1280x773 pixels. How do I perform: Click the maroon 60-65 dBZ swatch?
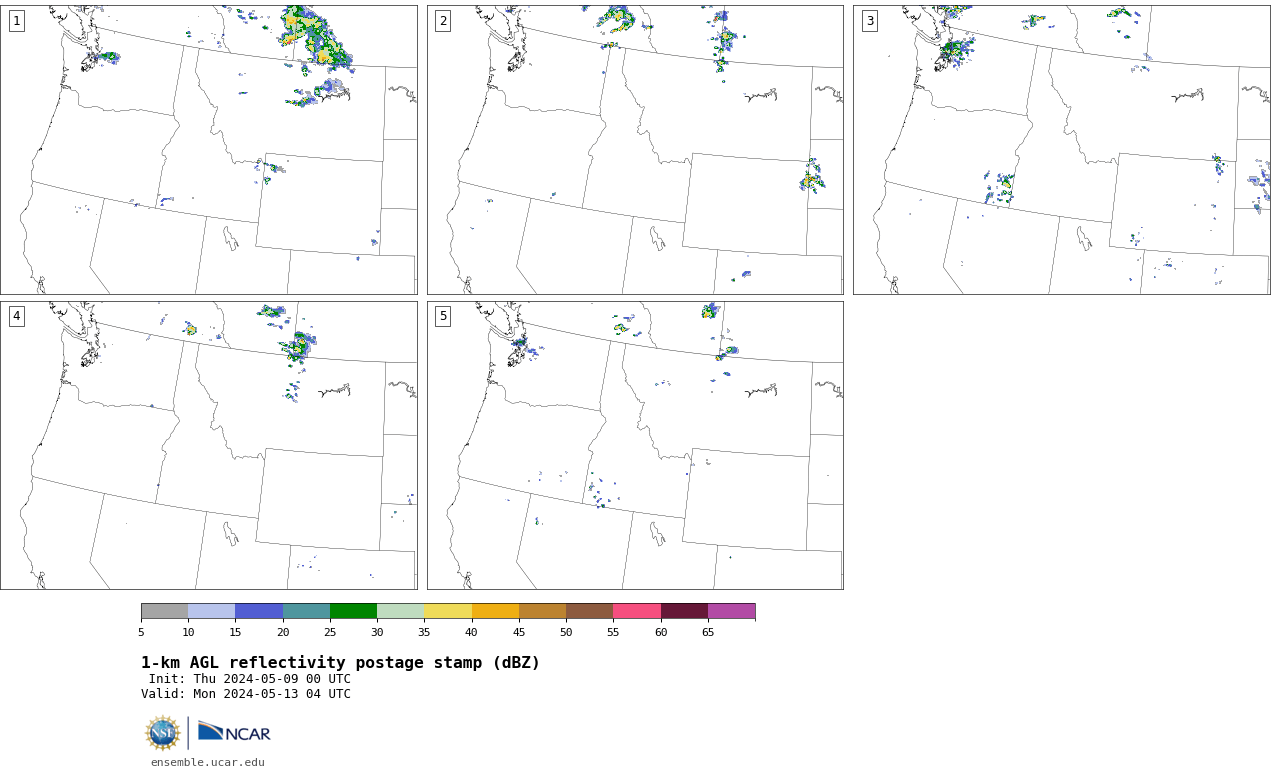(x=684, y=611)
